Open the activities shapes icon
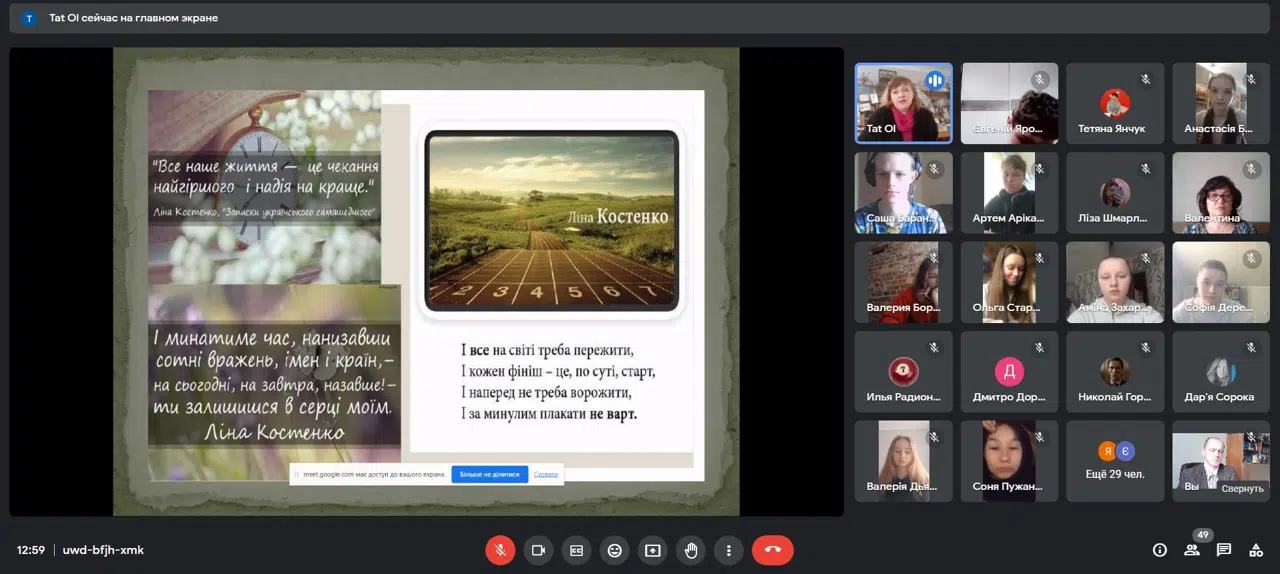The height and width of the screenshot is (574, 1280). 1256,550
